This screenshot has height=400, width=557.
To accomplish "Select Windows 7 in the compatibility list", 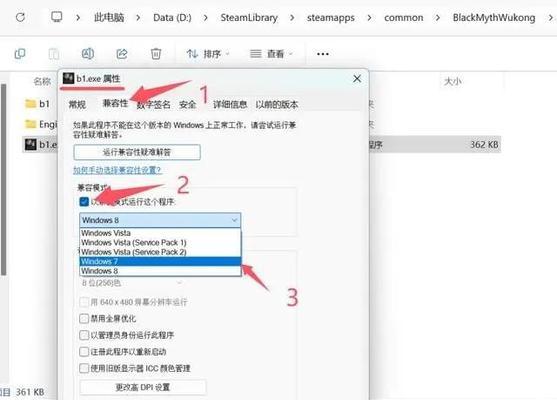I will click(x=160, y=261).
